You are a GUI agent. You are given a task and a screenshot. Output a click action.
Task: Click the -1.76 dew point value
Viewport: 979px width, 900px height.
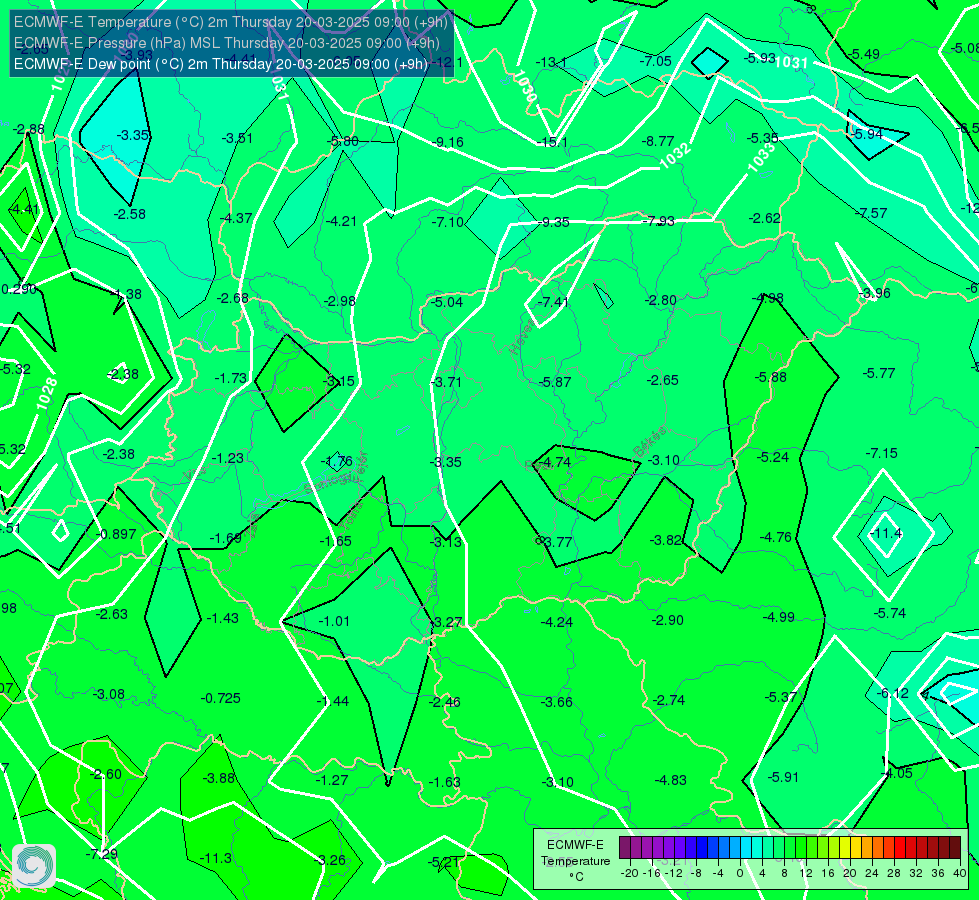tap(337, 462)
